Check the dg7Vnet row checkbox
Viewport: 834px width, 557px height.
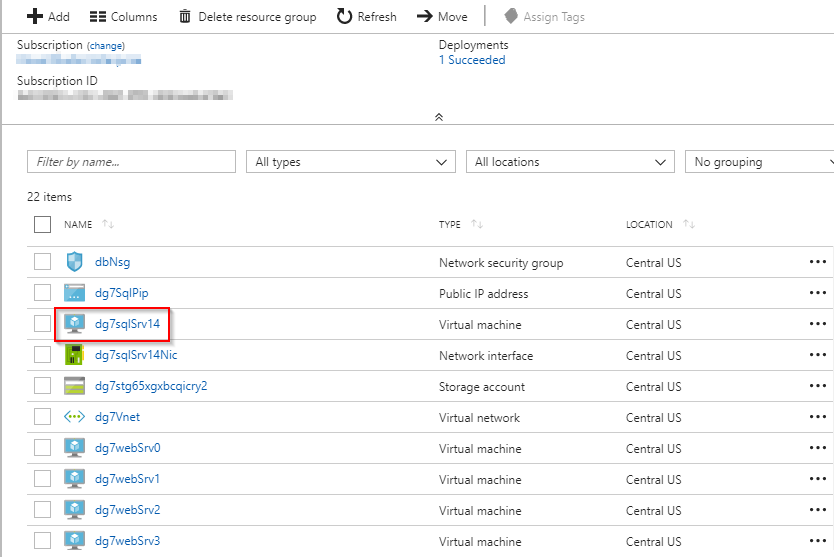43,417
